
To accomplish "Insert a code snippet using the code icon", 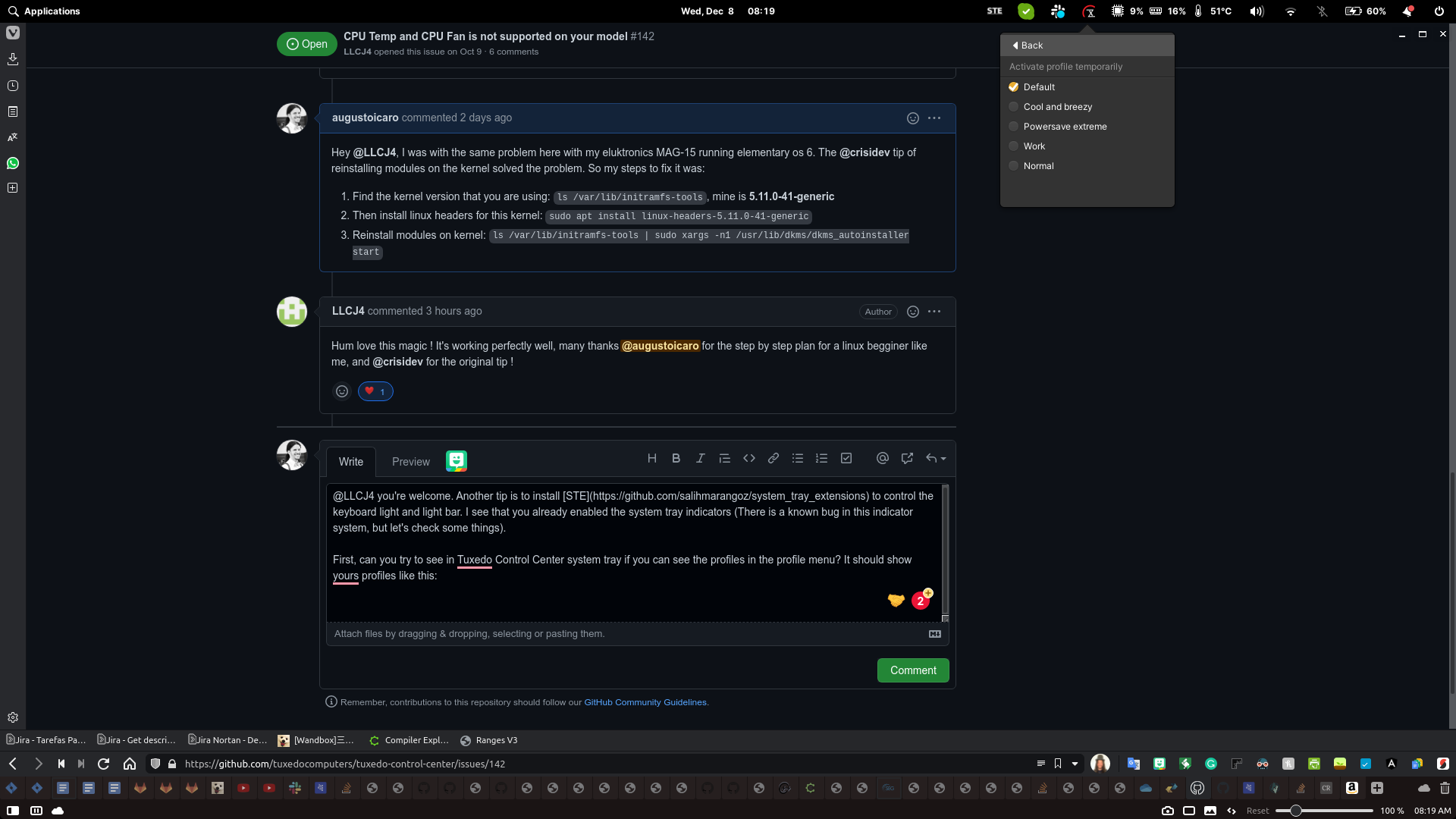I will [749, 458].
